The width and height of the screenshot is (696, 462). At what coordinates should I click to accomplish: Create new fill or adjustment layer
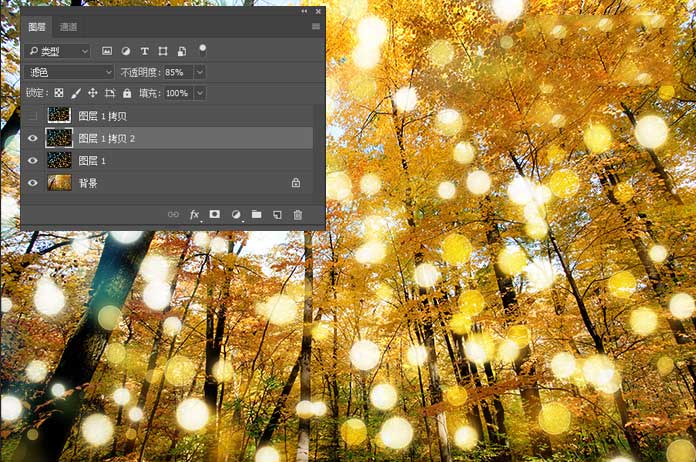click(236, 215)
